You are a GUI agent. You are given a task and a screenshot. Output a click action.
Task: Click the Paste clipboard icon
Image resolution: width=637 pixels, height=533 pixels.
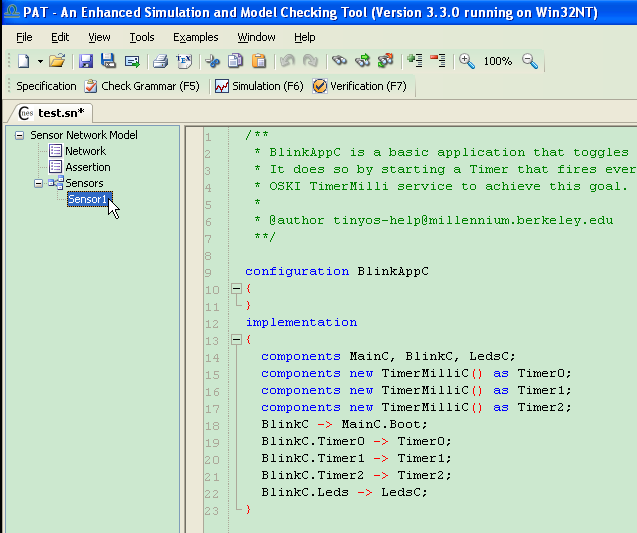(258, 61)
